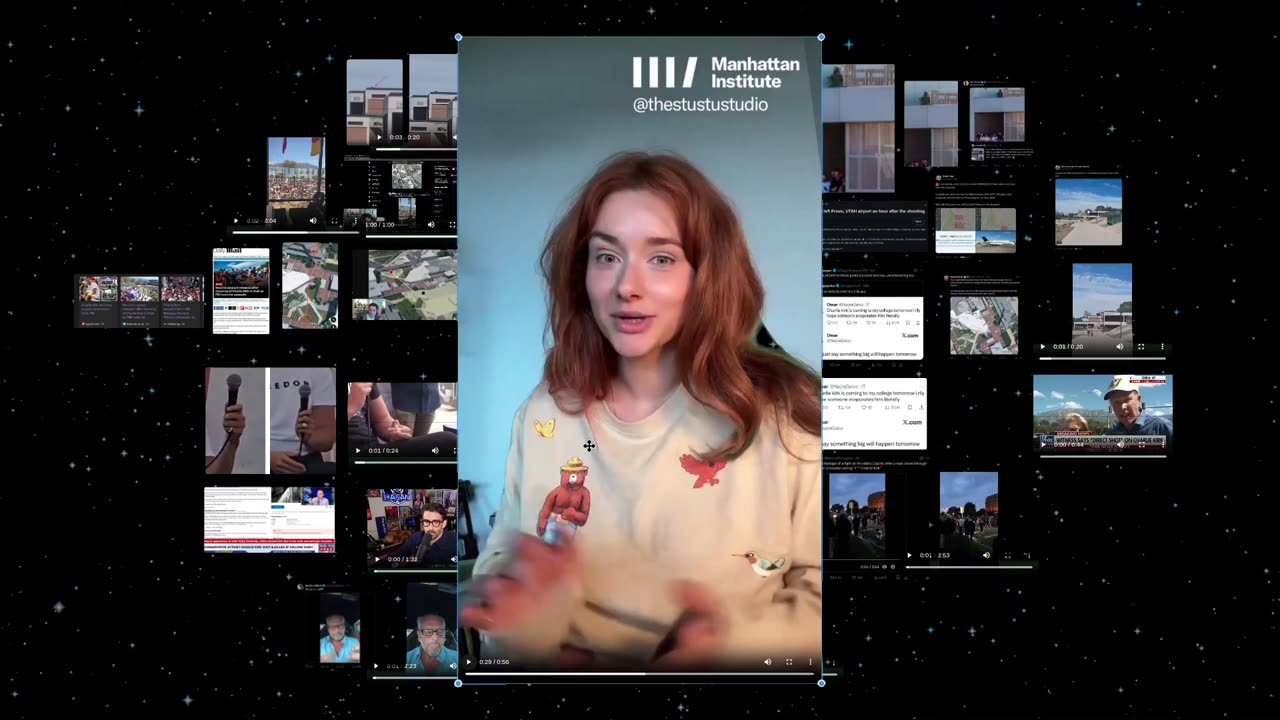
Task: Fullscreen the 1:00 / 1:00 screen recording video
Action: pos(452,225)
